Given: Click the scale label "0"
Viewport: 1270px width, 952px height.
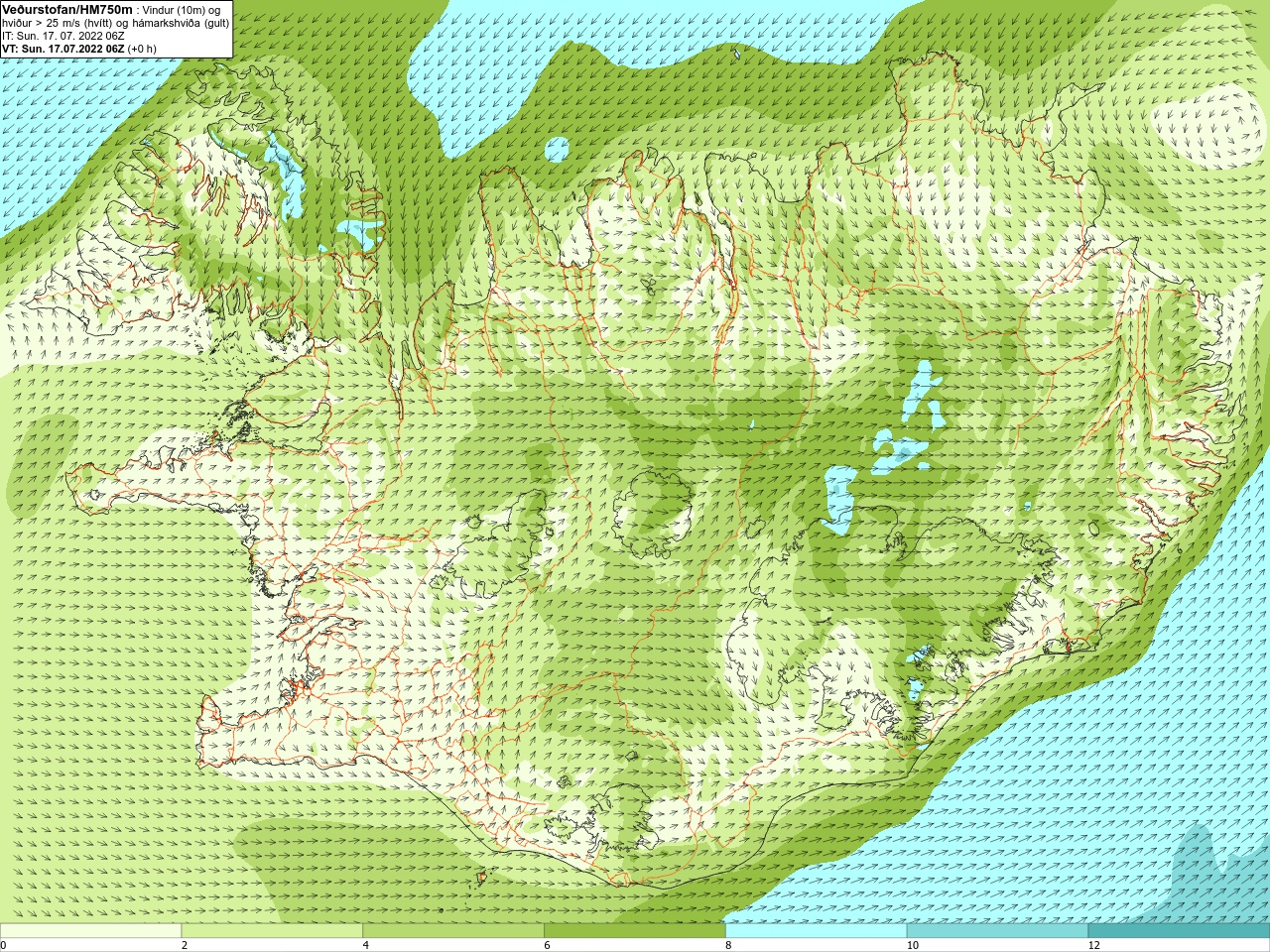Looking at the screenshot, I should (3, 945).
